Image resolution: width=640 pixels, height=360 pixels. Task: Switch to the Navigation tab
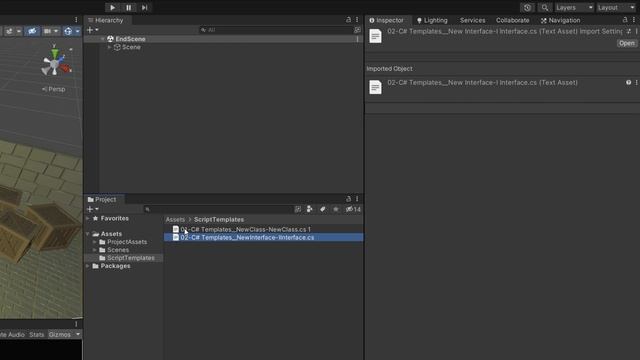[560, 20]
